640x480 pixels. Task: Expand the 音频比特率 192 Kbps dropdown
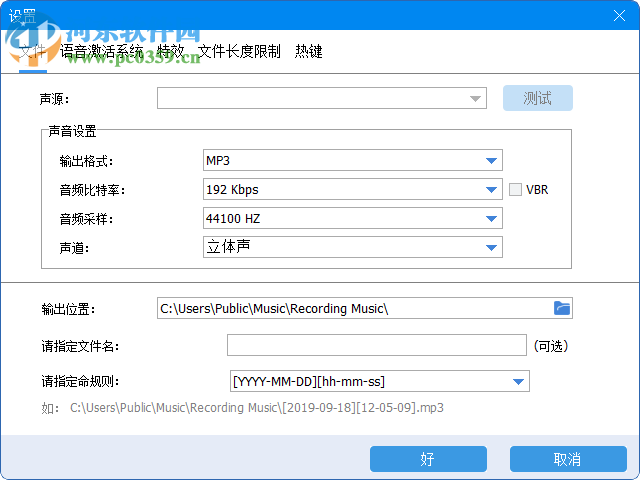pyautogui.click(x=353, y=189)
